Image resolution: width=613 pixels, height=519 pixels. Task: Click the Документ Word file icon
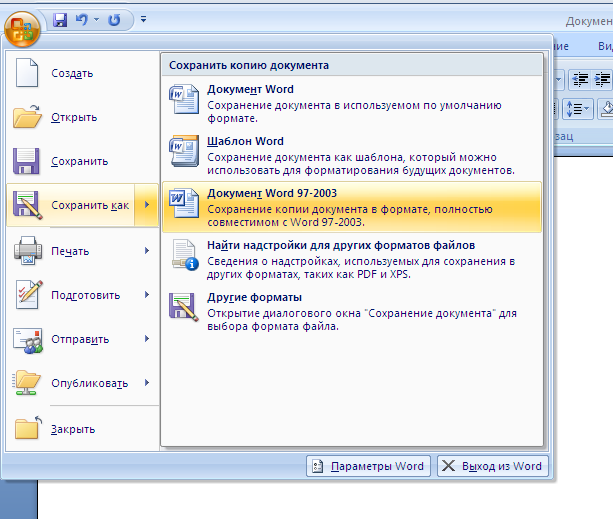tap(184, 99)
